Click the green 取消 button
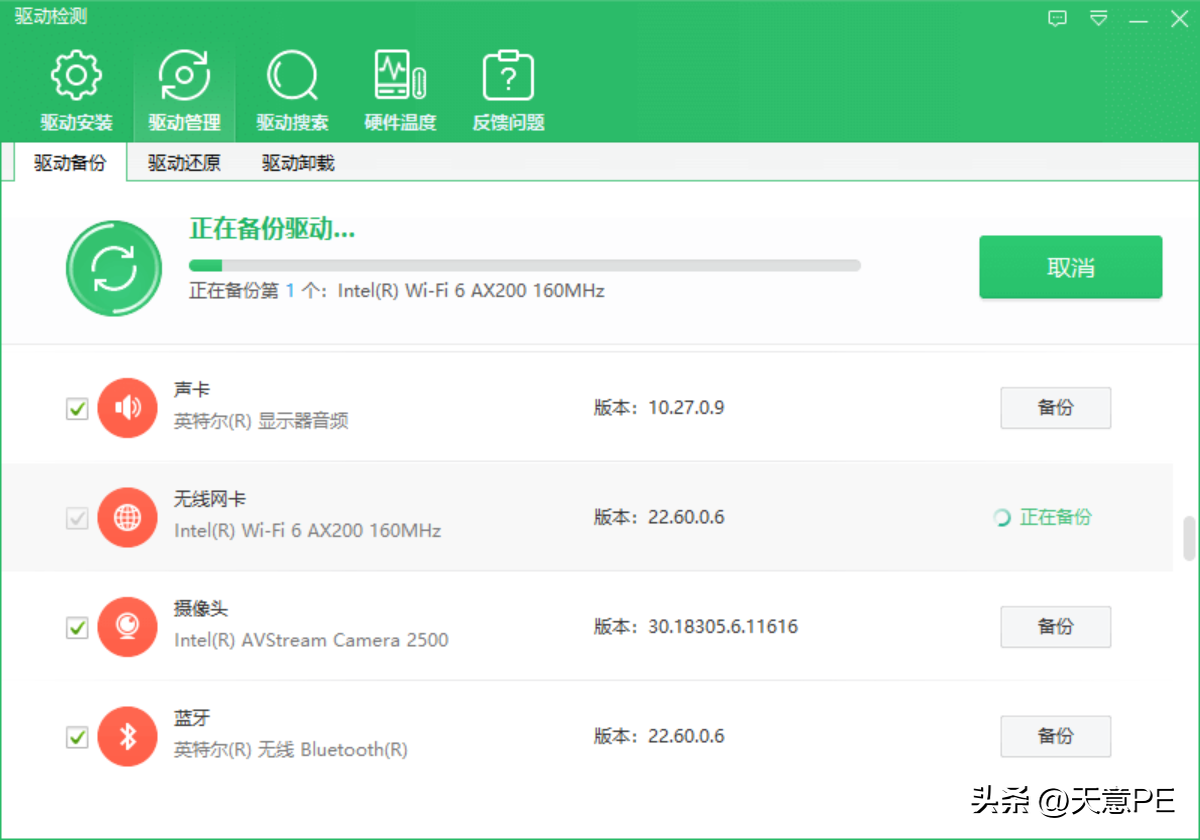The height and width of the screenshot is (840, 1200). click(x=1070, y=267)
